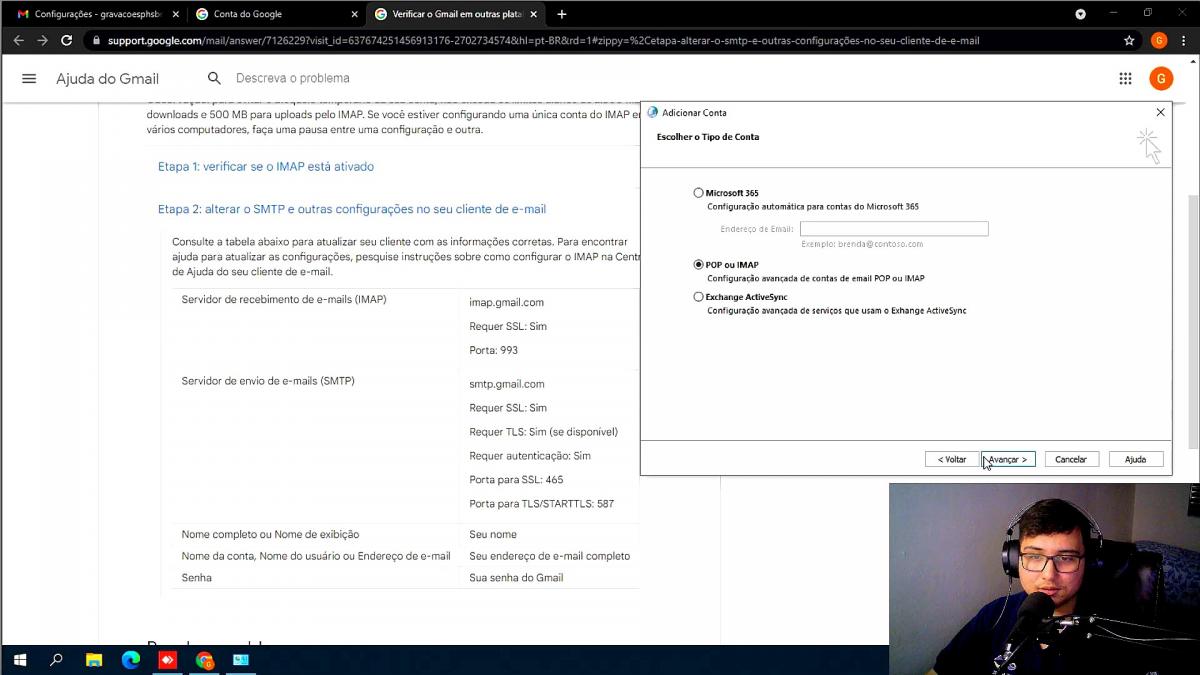Screen dimensions: 1200x675
Task: Switch to the Configurações Gmail tab
Action: [x=97, y=14]
